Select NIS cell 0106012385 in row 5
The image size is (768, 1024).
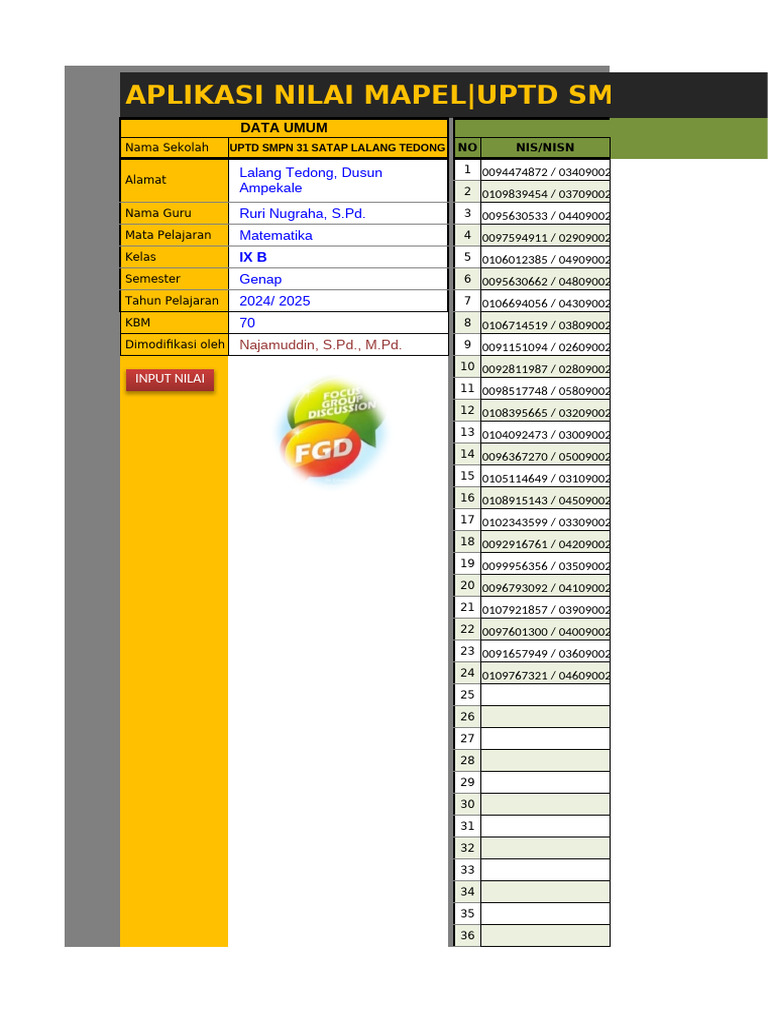tap(545, 258)
